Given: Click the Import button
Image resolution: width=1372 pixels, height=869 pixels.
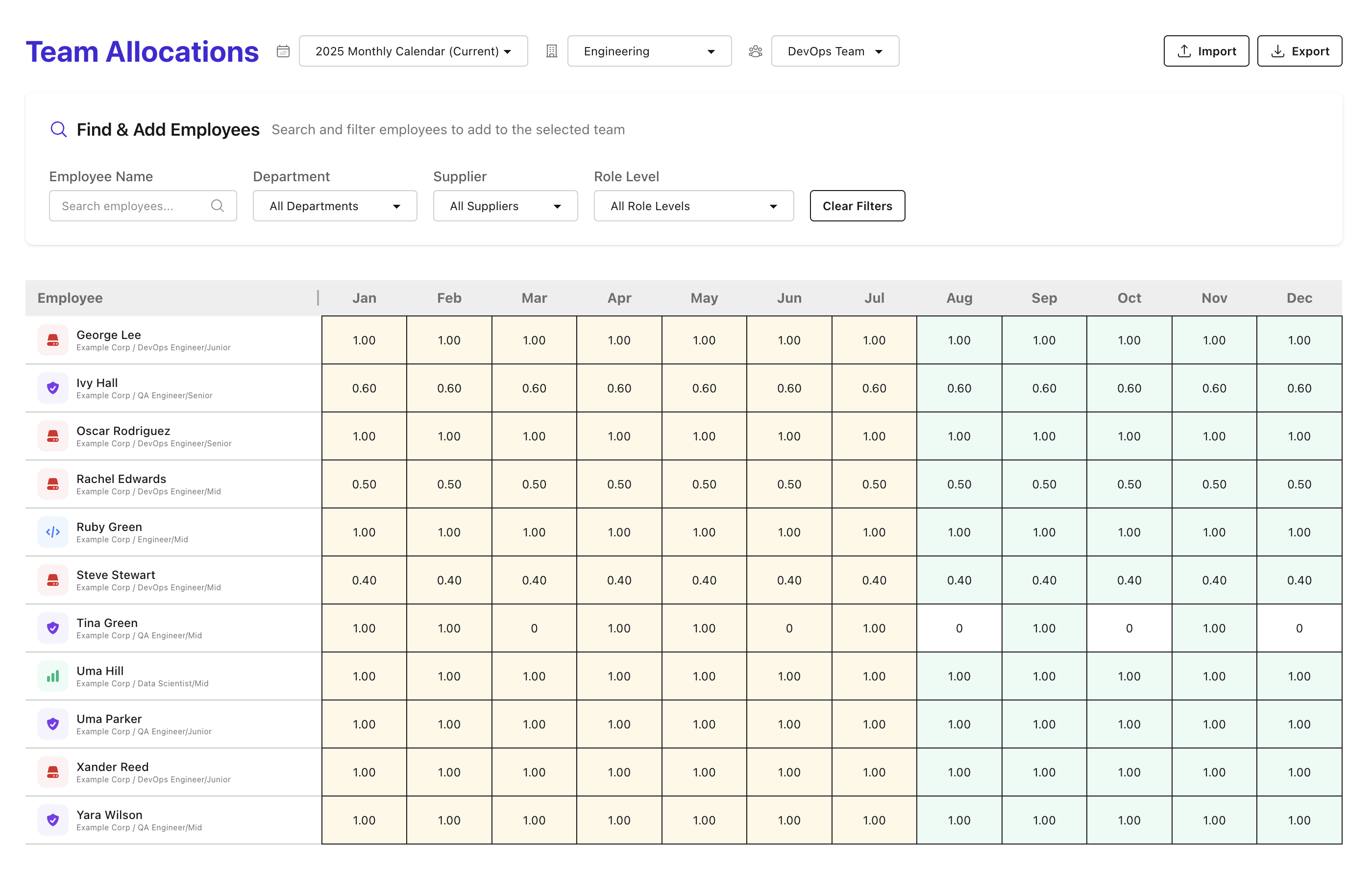Looking at the screenshot, I should 1206,50.
